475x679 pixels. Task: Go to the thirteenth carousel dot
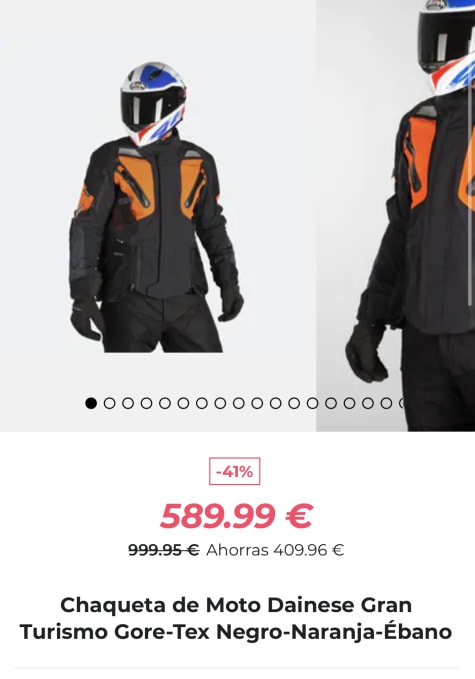(312, 403)
